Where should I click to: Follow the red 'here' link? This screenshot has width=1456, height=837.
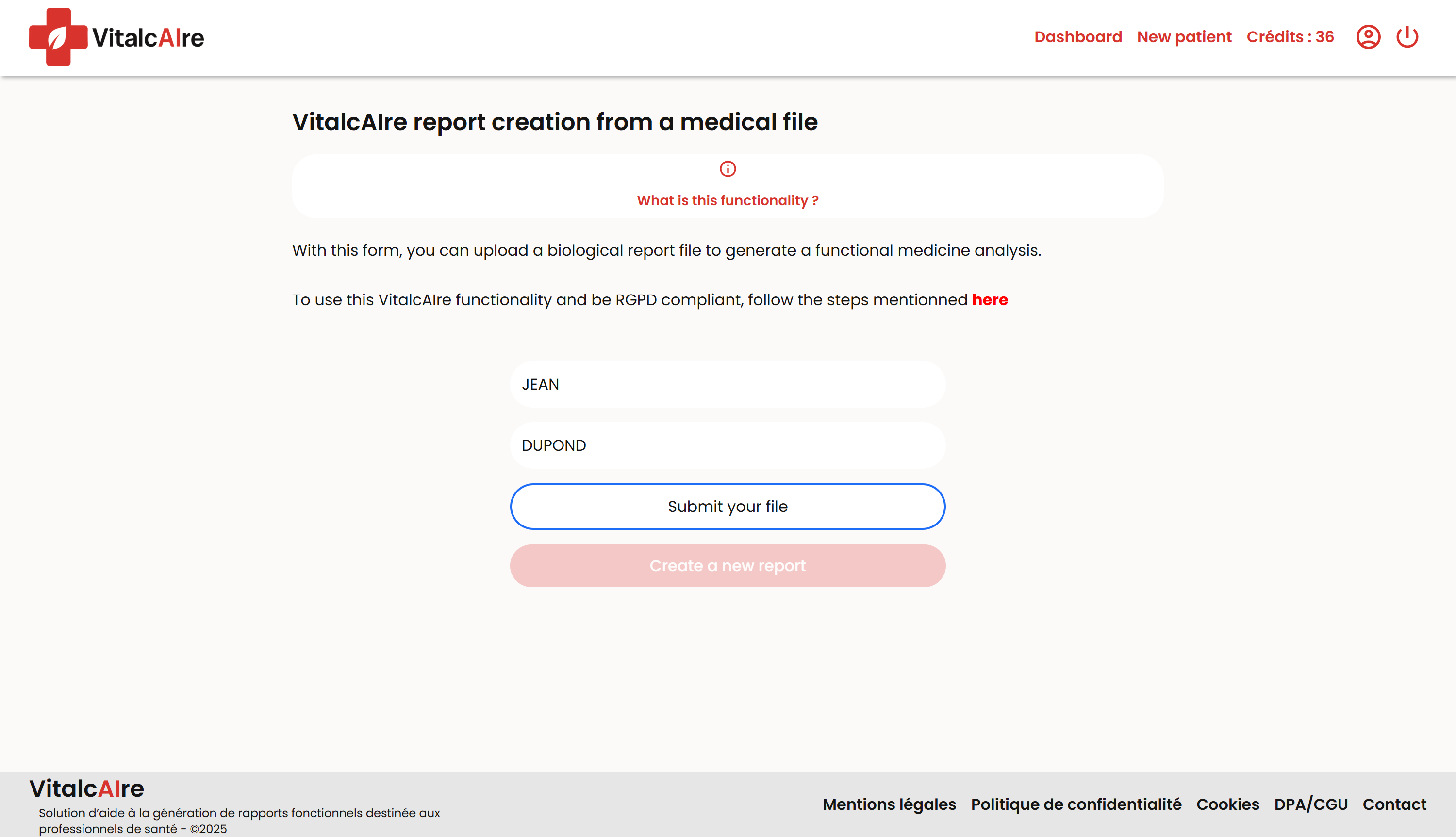tap(989, 300)
